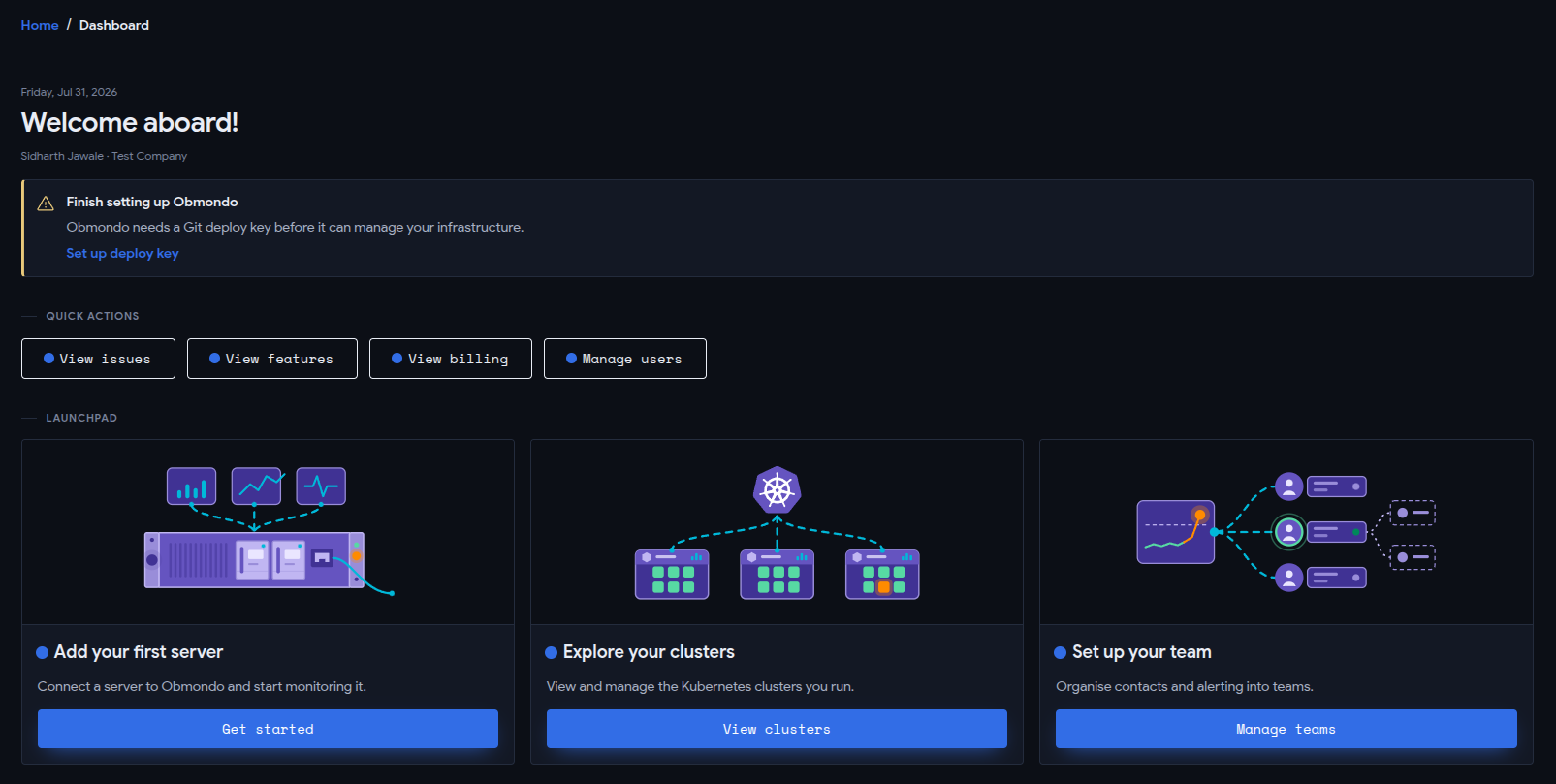Click the bottom user avatar in team graphic
1556x784 pixels.
[1288, 579]
